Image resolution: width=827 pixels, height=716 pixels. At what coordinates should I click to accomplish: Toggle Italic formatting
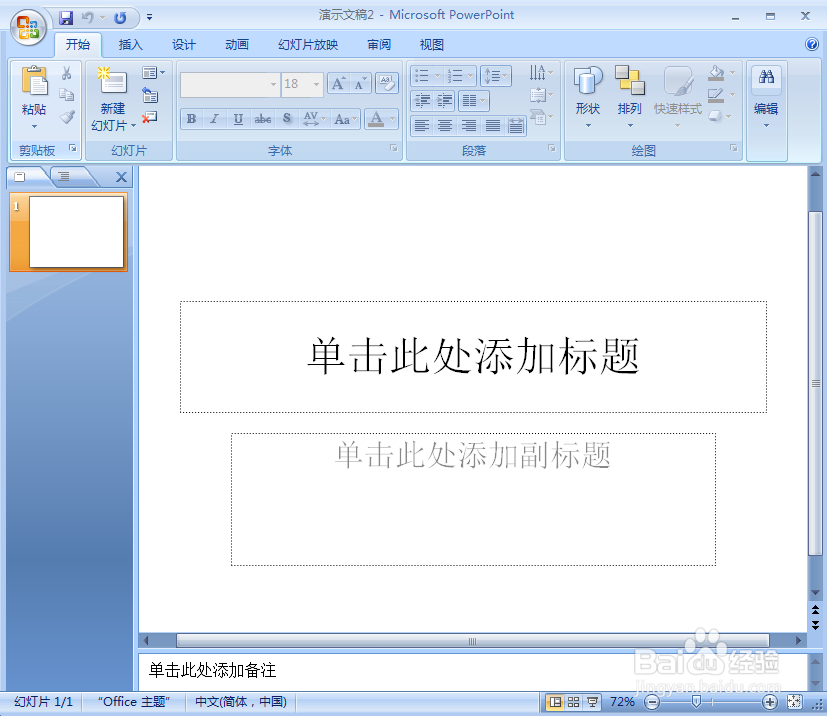(x=214, y=119)
